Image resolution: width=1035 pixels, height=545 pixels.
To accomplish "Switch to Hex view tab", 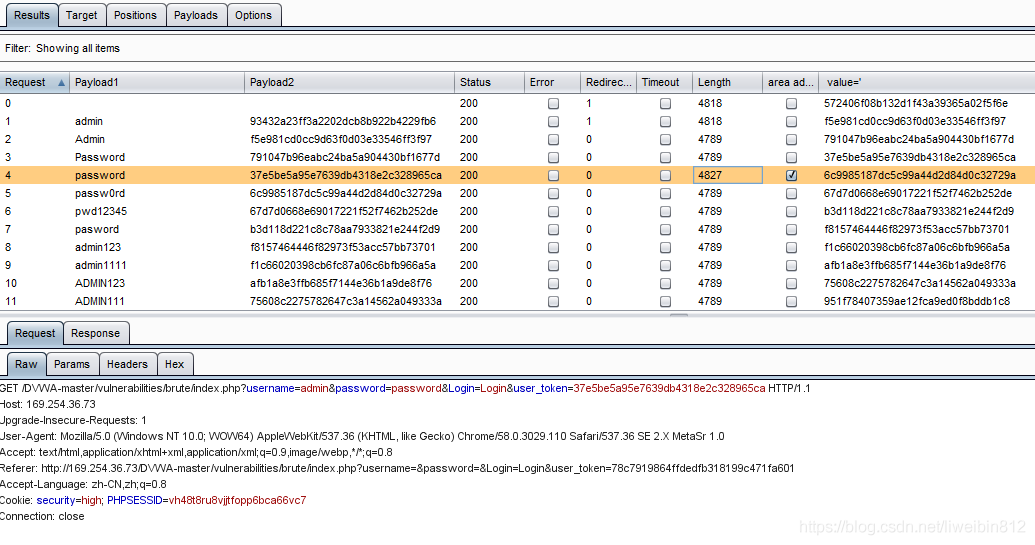I will pos(174,364).
